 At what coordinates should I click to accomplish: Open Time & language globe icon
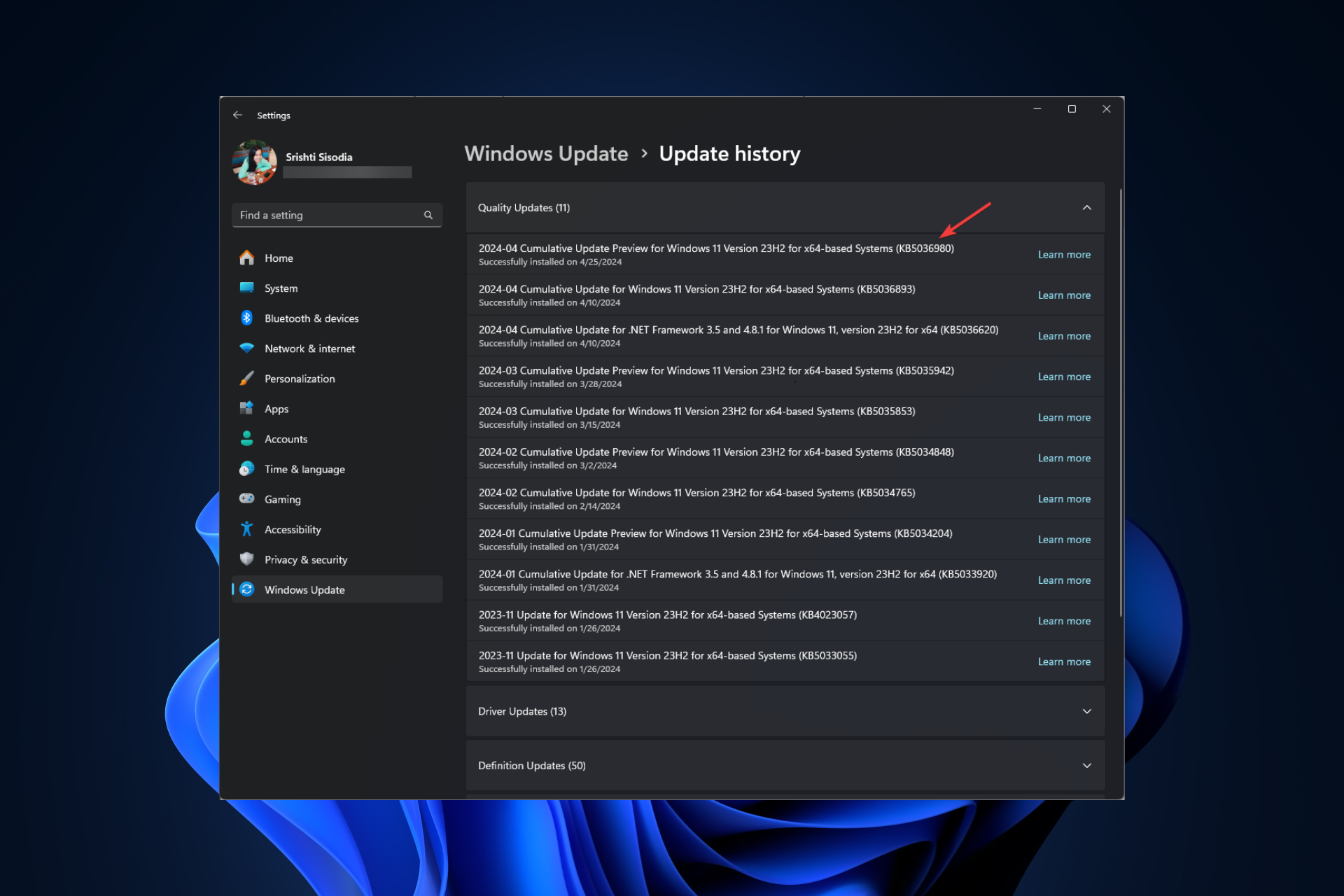(x=246, y=468)
